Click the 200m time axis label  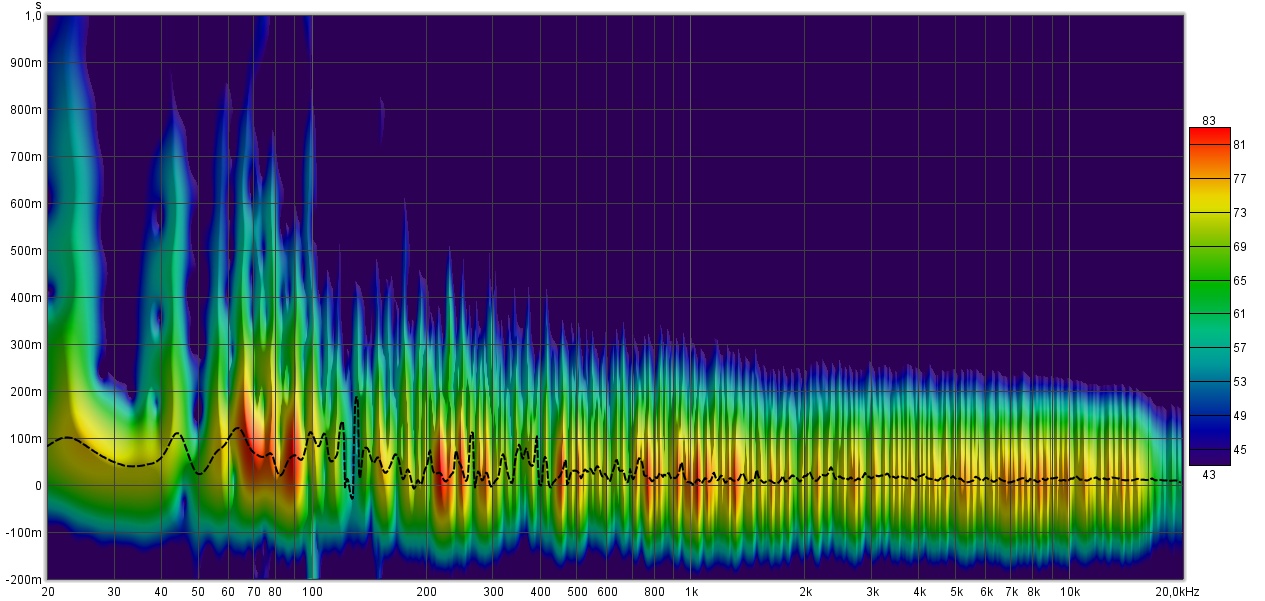pyautogui.click(x=28, y=392)
